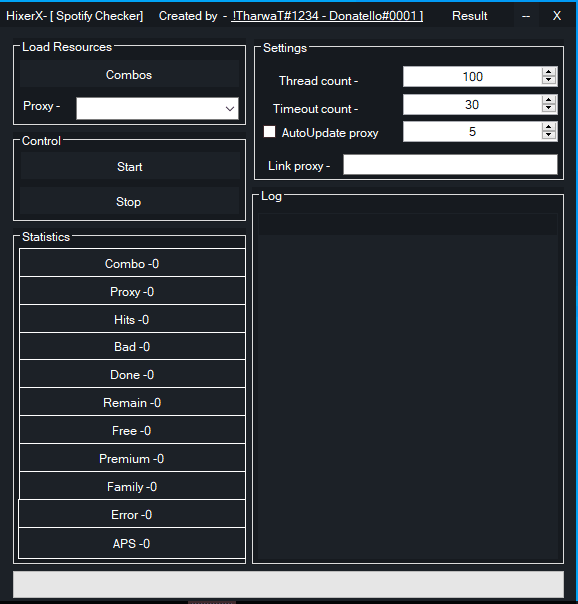Image resolution: width=578 pixels, height=604 pixels.
Task: Select the Free -0 statistic
Action: coord(132,430)
